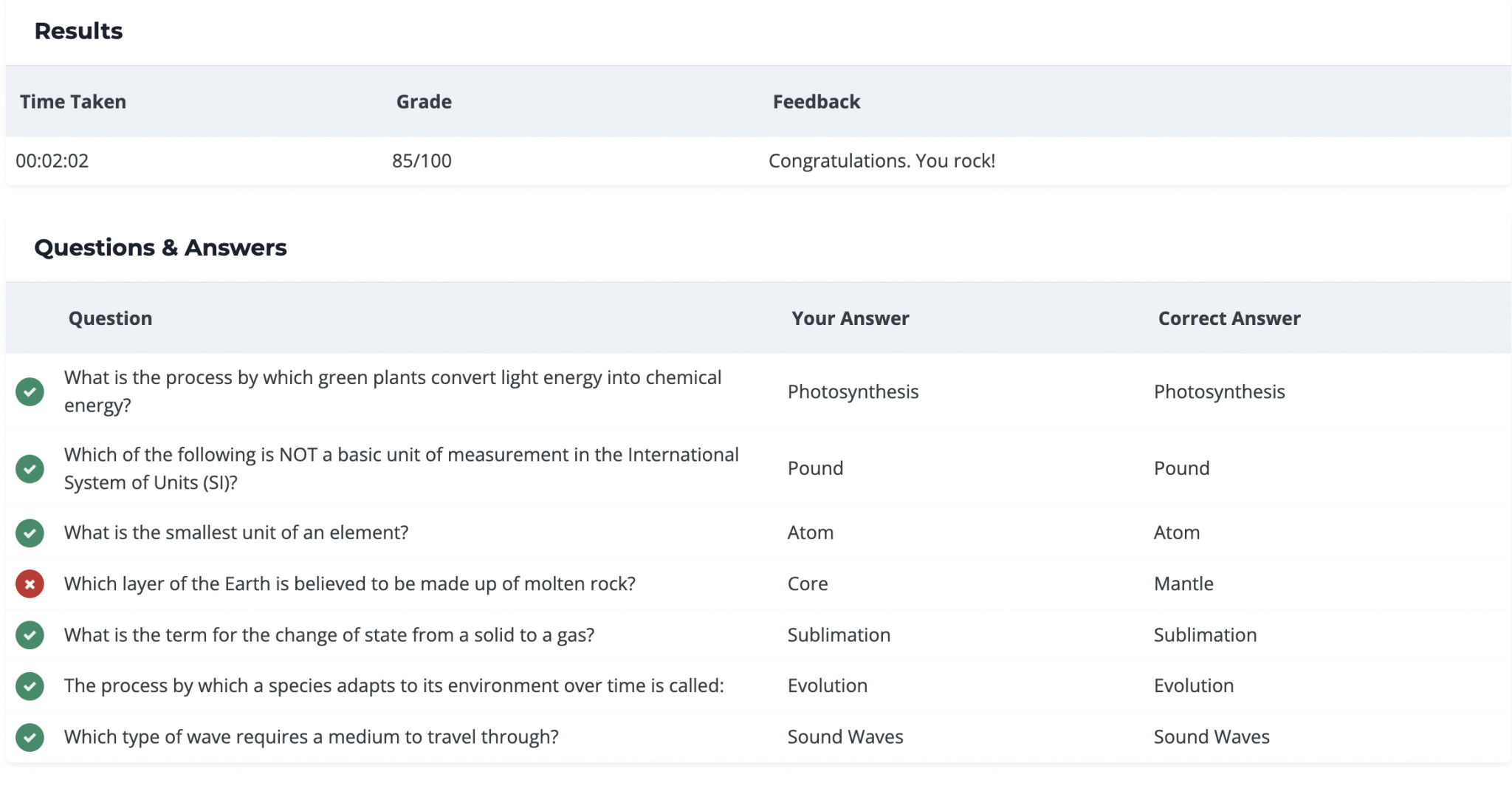1512x794 pixels.
Task: Click the Your Answer column header
Action: click(850, 318)
